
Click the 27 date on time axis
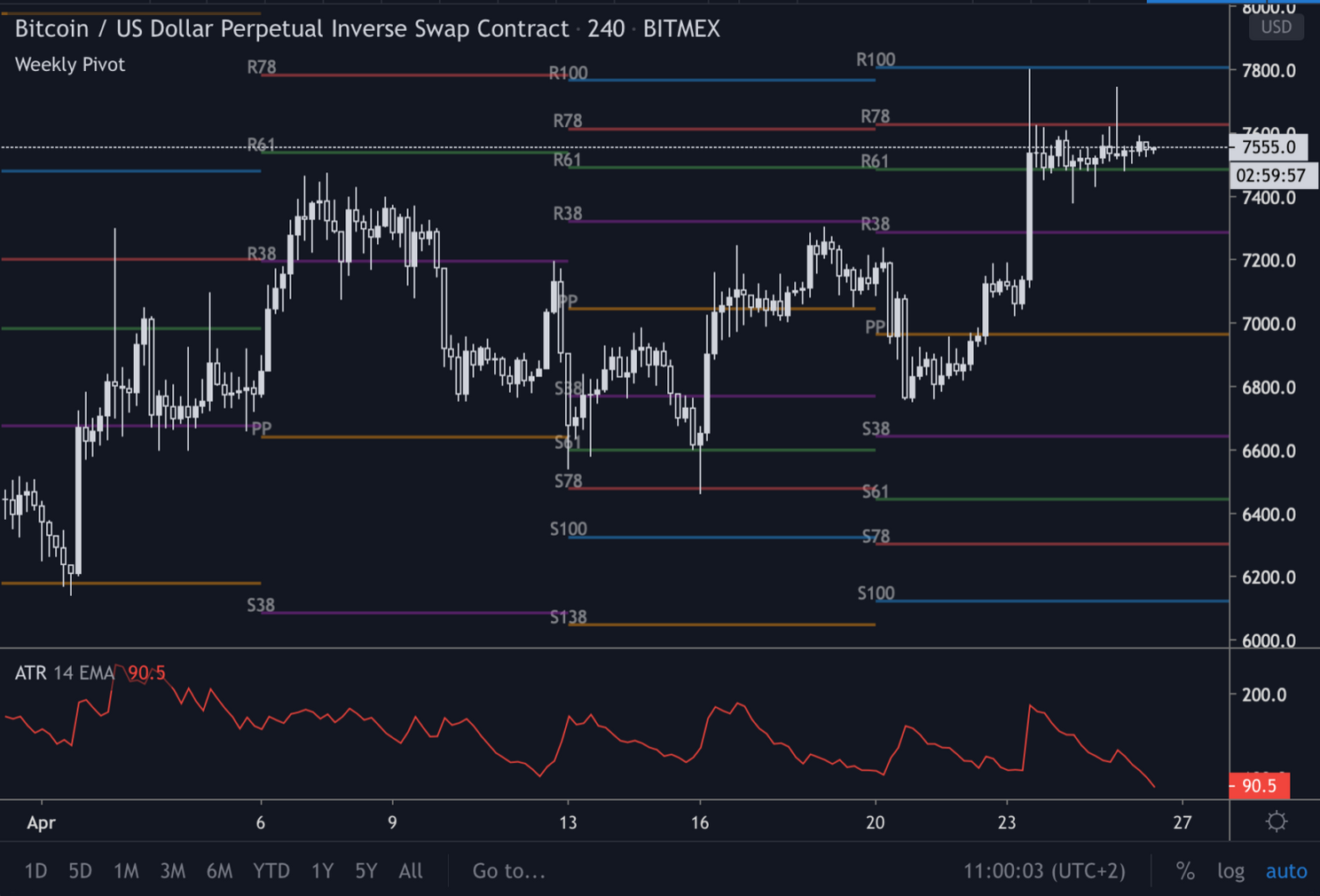point(1182,822)
